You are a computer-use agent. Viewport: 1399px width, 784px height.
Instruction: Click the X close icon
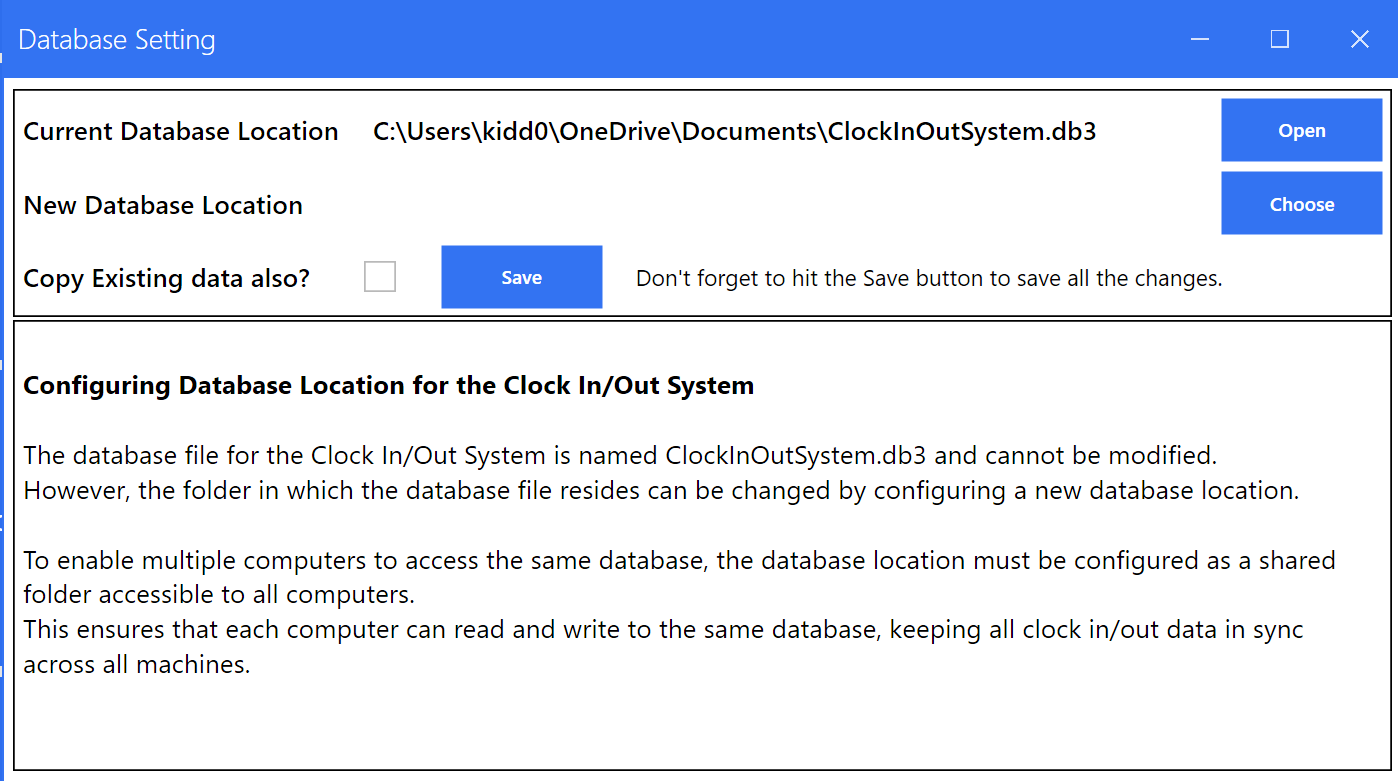click(x=1359, y=39)
